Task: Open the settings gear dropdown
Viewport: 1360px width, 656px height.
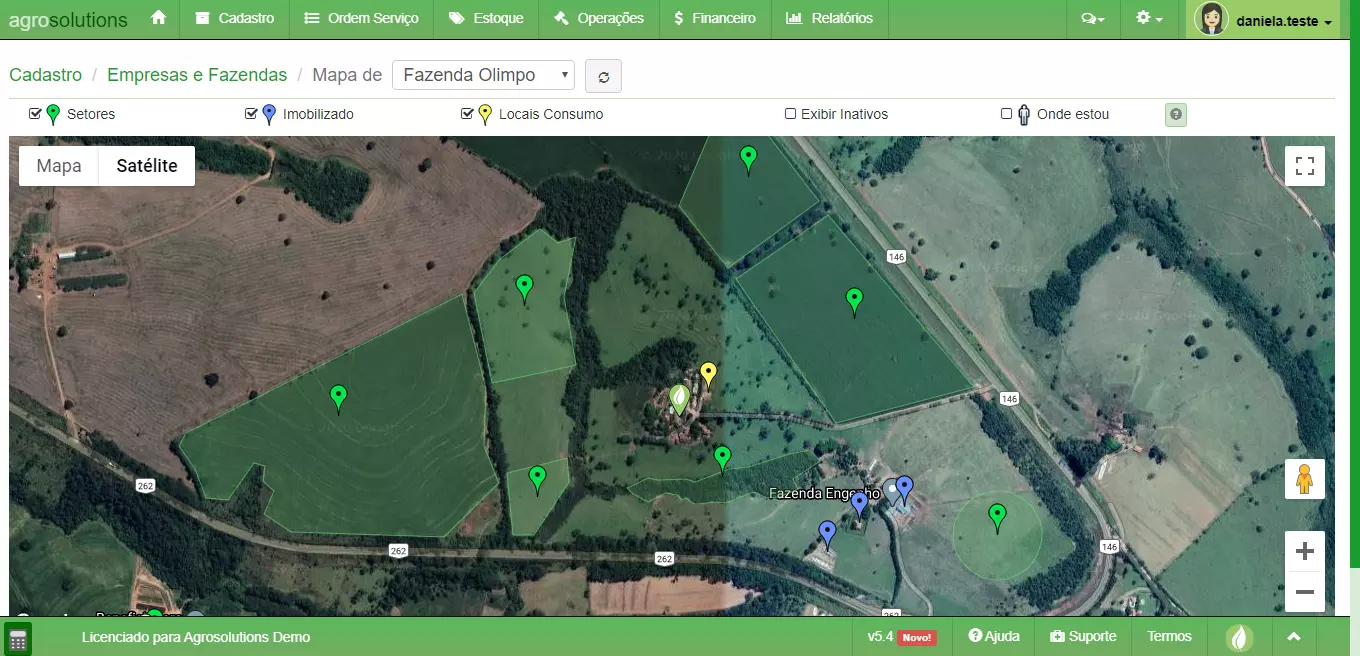Action: coord(1149,18)
